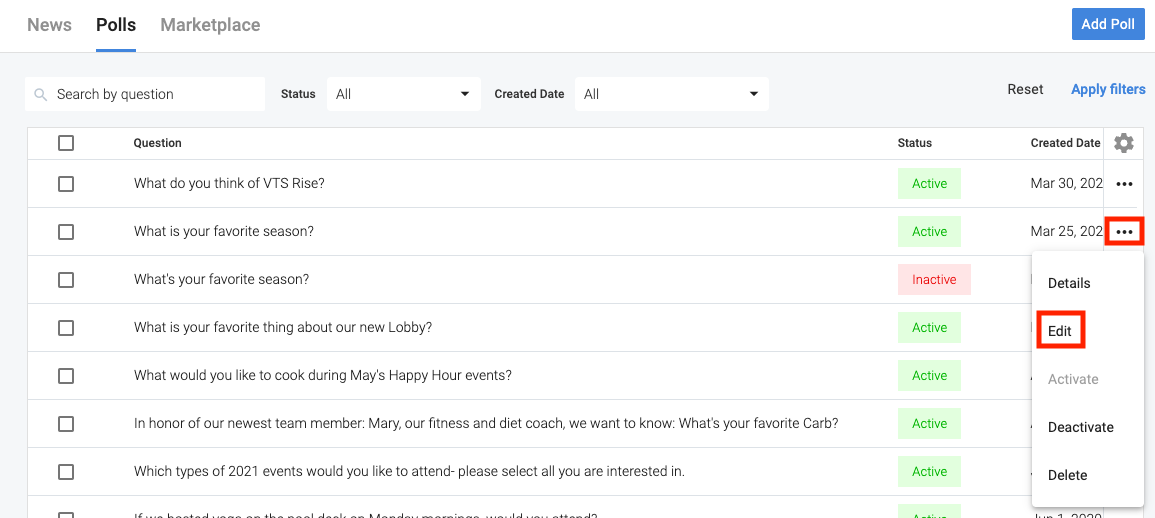Switch to the News tab
The height and width of the screenshot is (518, 1155).
pos(49,25)
